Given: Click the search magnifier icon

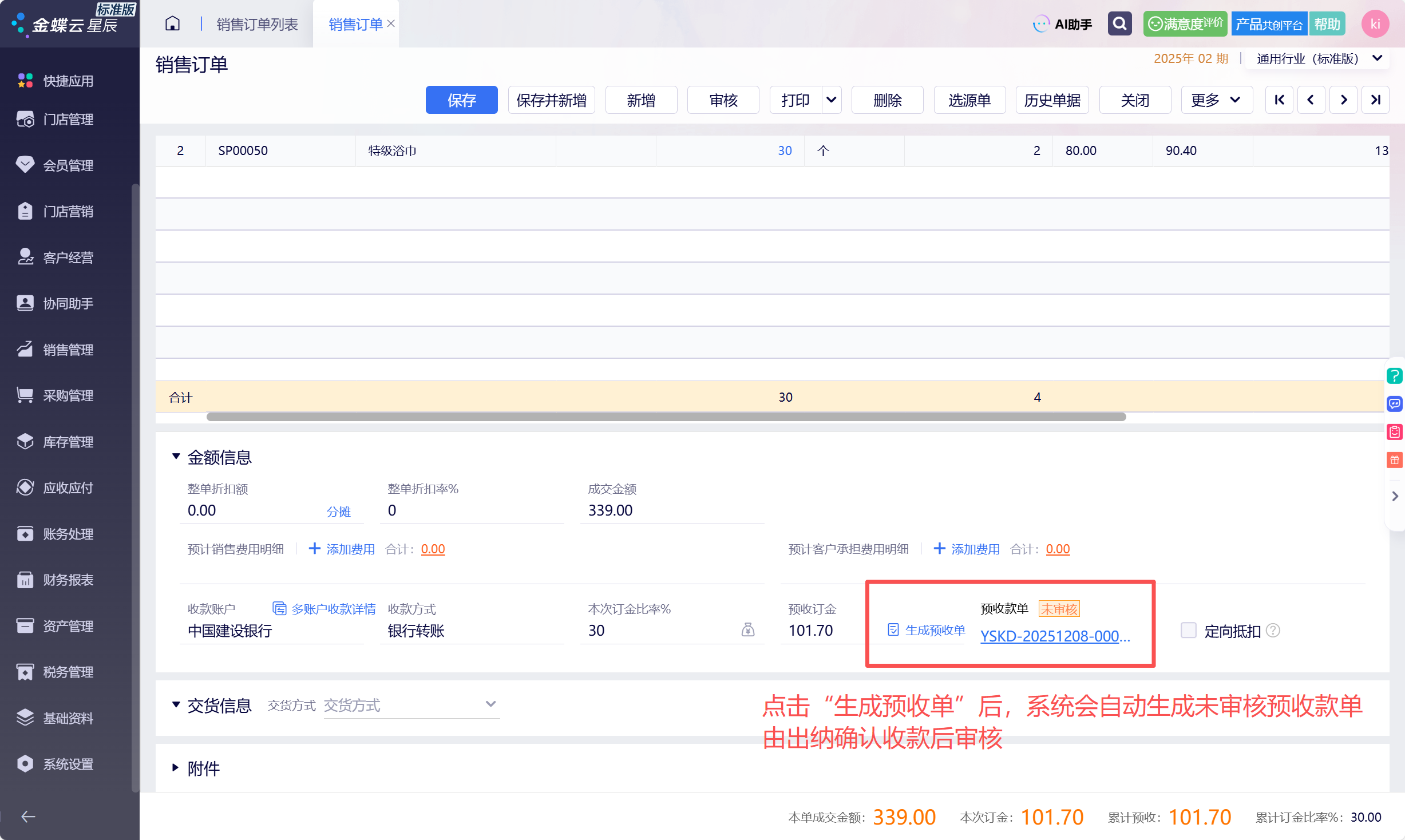Looking at the screenshot, I should coord(1119,24).
